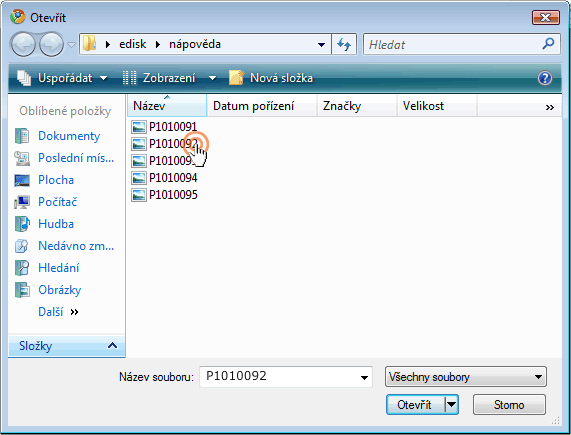
Task: Sort by the Velikost column header
Action: pos(437,106)
